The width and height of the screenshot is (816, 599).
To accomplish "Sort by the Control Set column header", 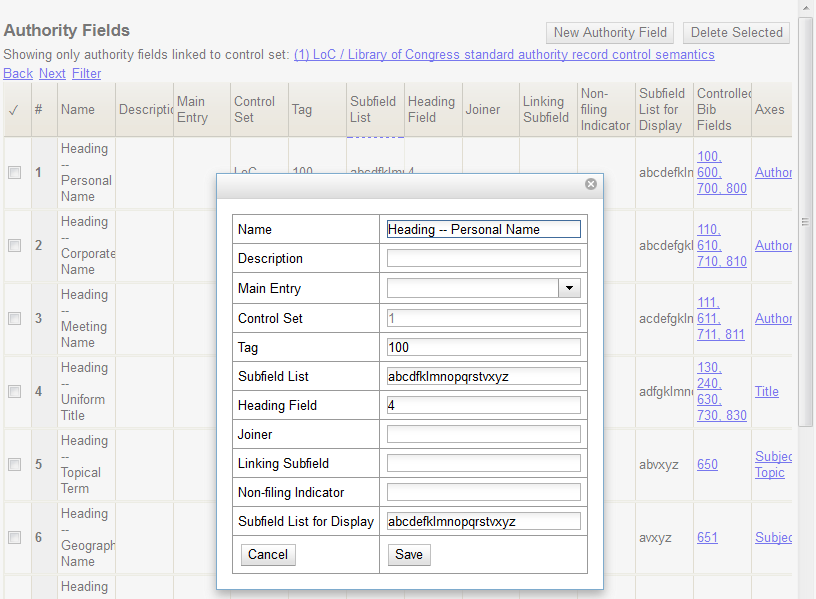I will point(260,110).
